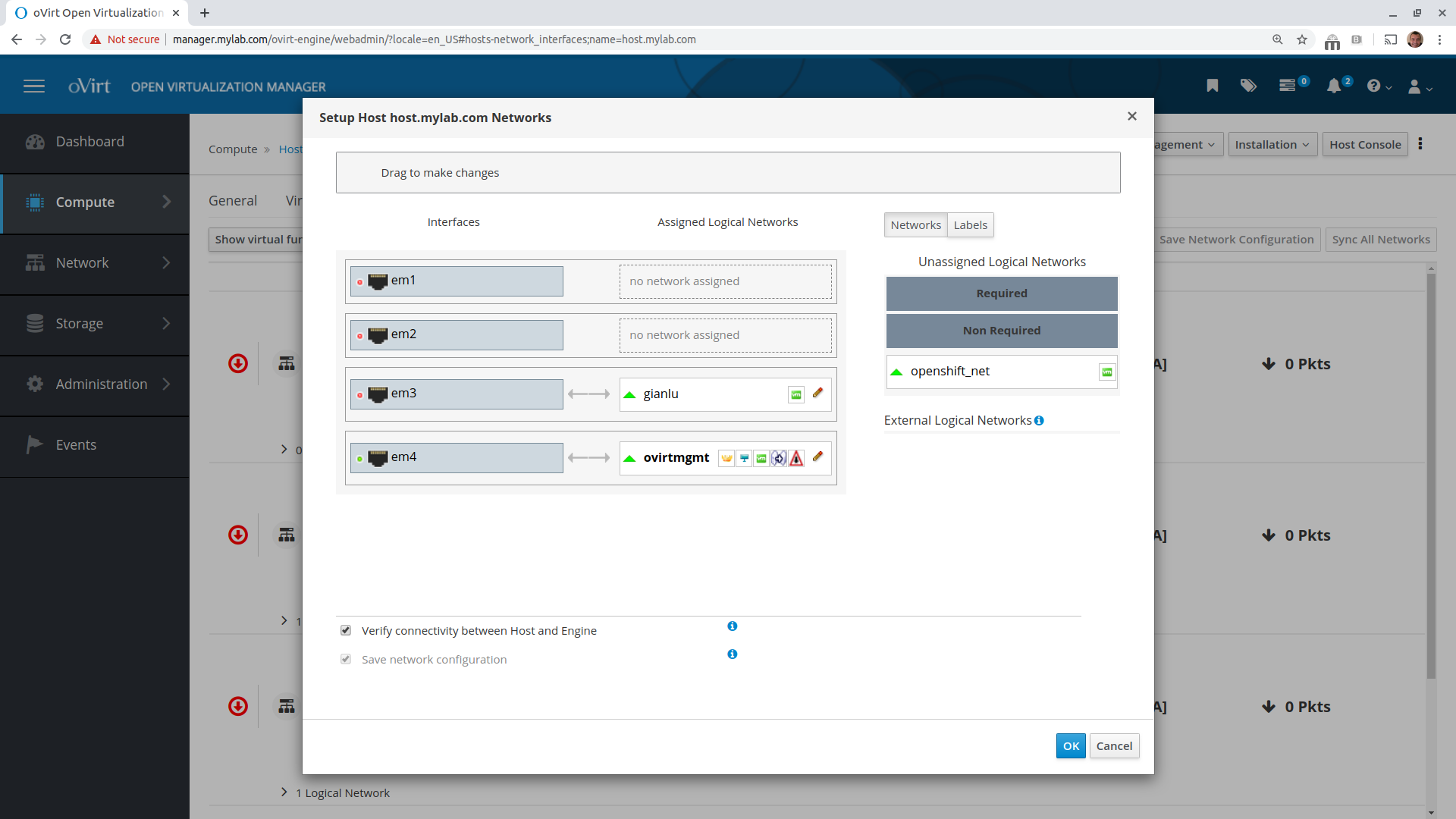Click OK to apply network setup
Viewport: 1456px width, 819px height.
(x=1071, y=746)
